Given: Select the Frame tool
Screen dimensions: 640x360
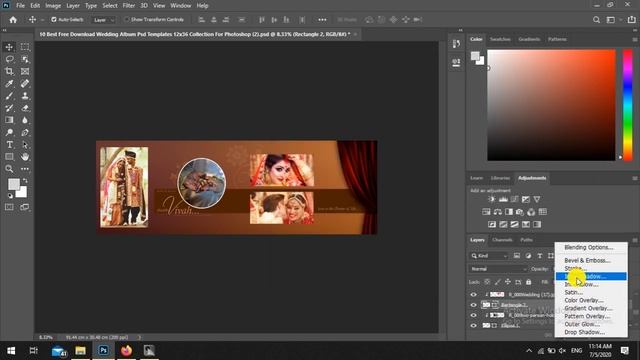Looking at the screenshot, I should coord(25,71).
